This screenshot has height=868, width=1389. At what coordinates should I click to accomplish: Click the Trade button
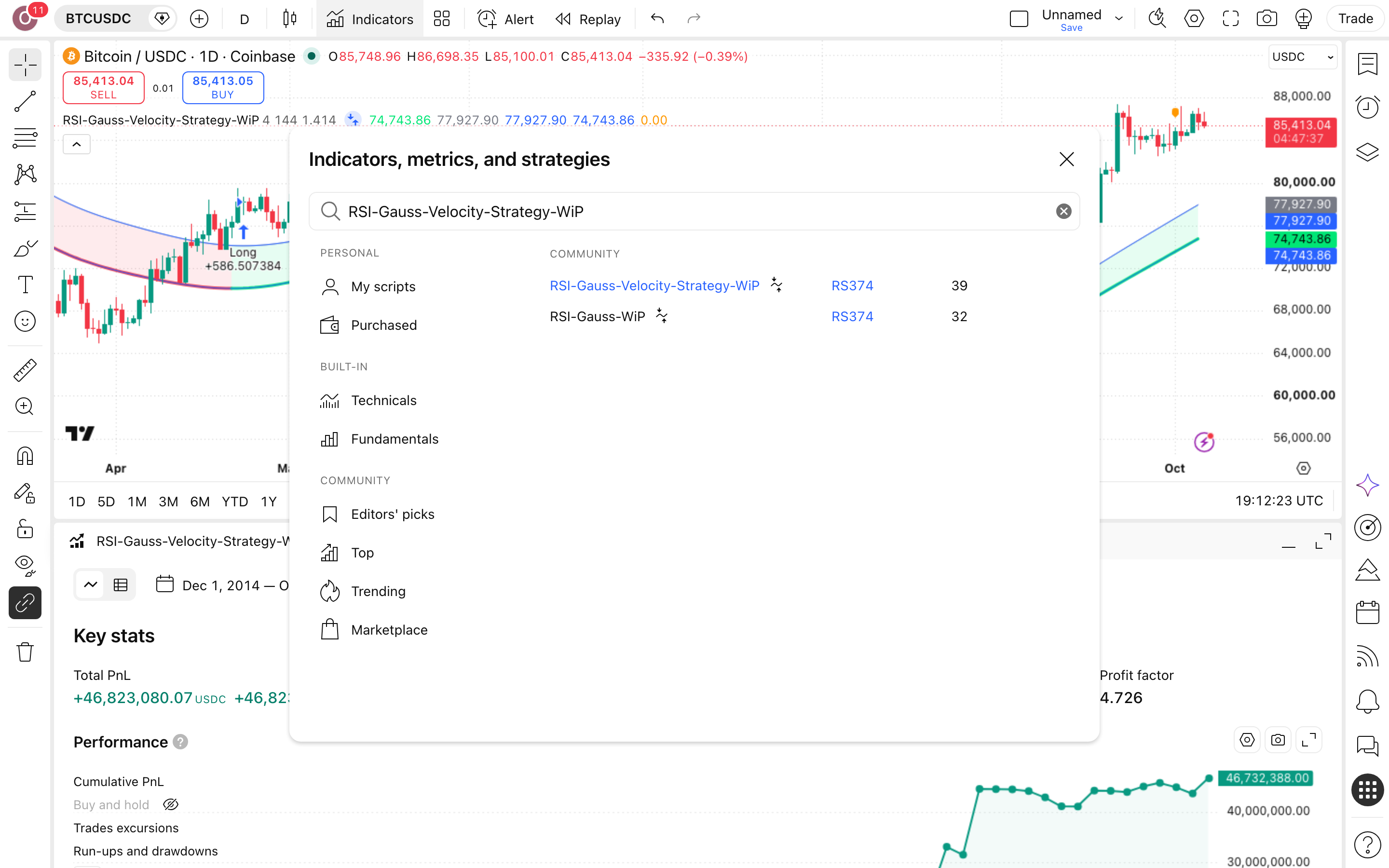coord(1355,19)
